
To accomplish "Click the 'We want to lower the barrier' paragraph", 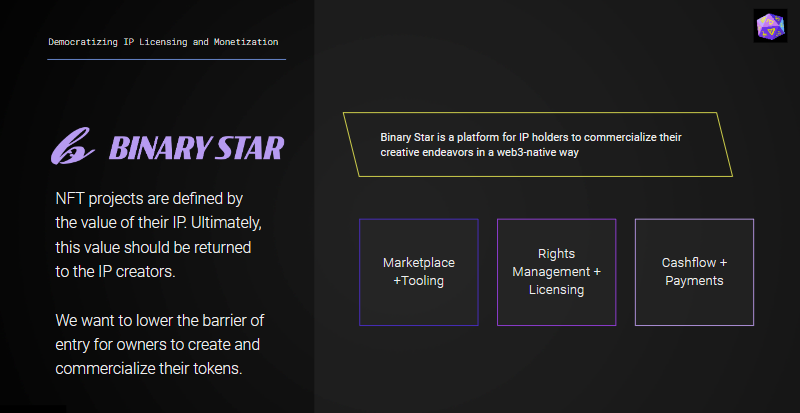I will tap(160, 345).
